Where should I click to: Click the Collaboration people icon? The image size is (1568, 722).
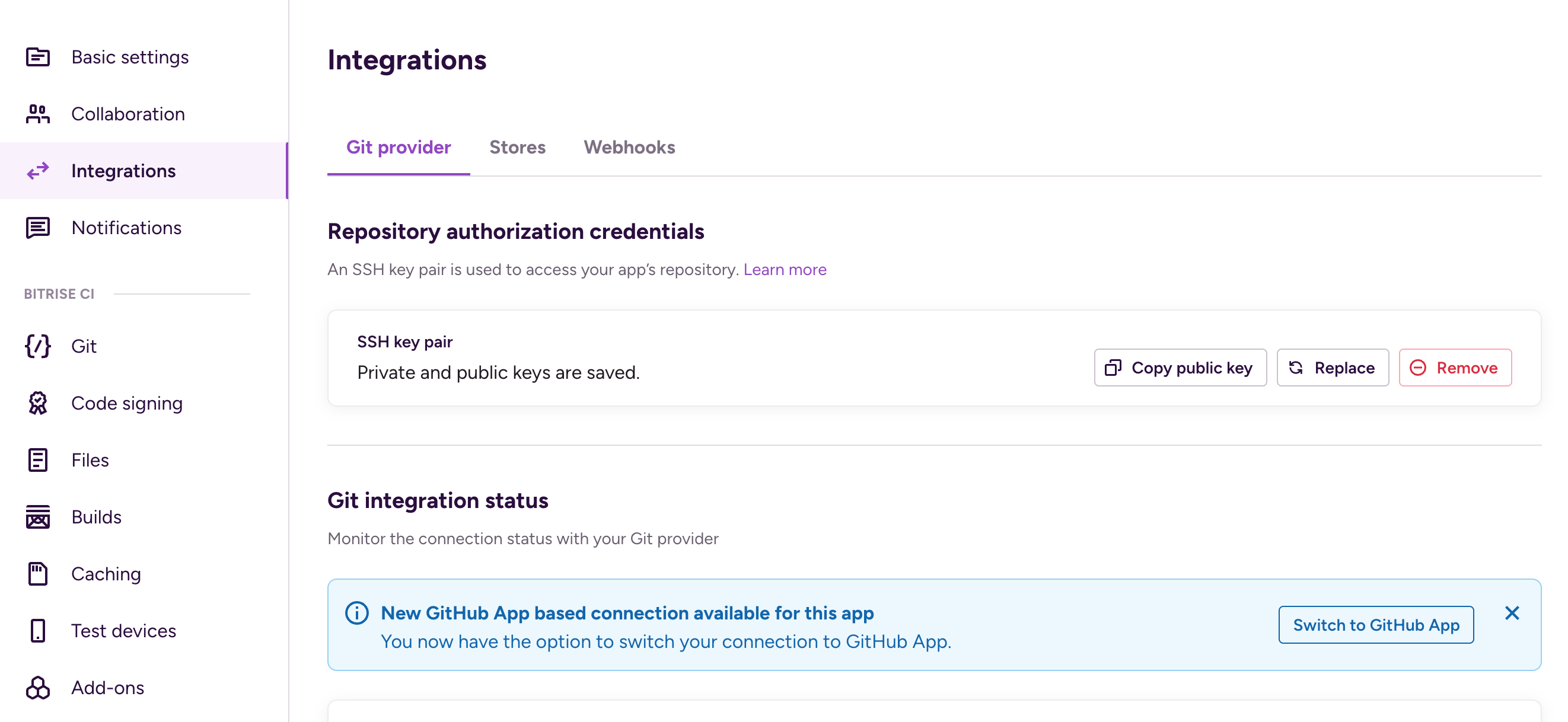[x=38, y=114]
